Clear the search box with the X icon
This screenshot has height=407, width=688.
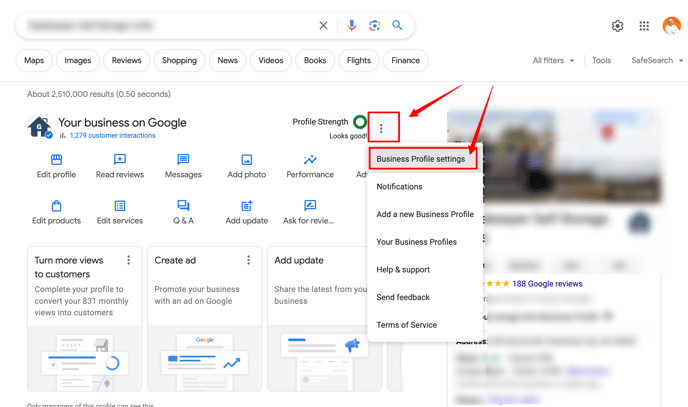pos(323,25)
